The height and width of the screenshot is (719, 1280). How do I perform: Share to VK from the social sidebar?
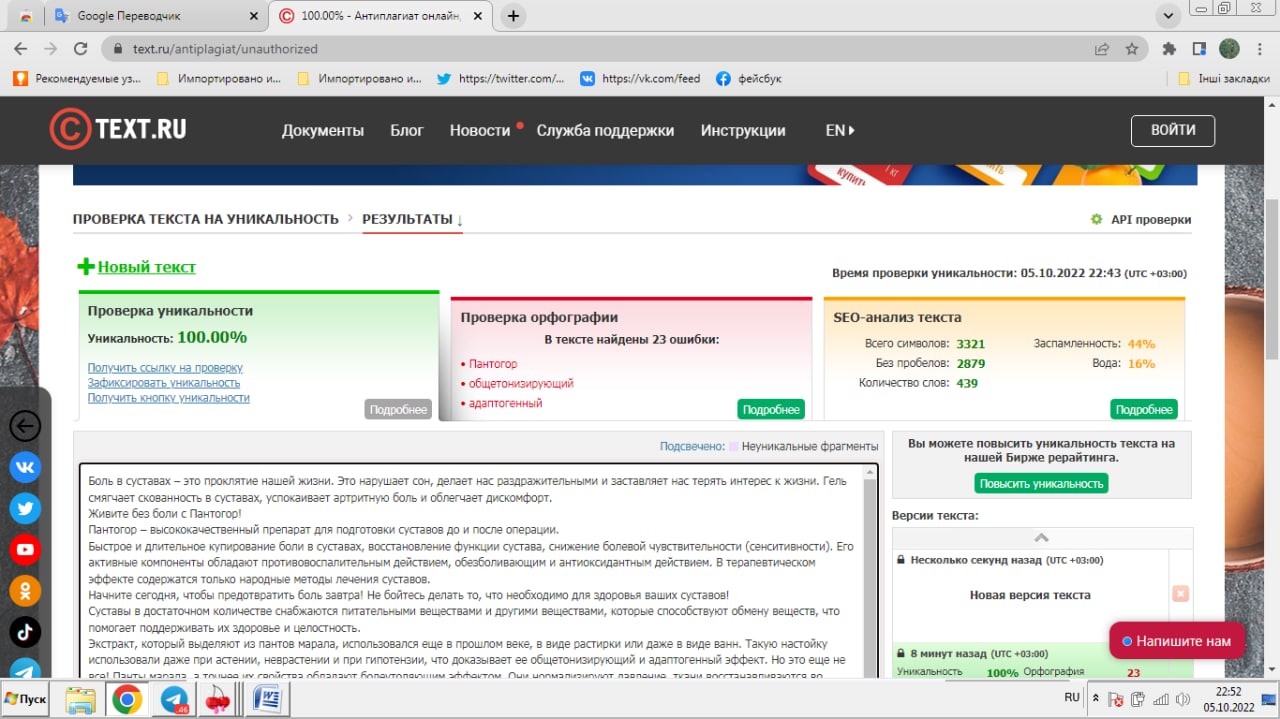click(25, 467)
